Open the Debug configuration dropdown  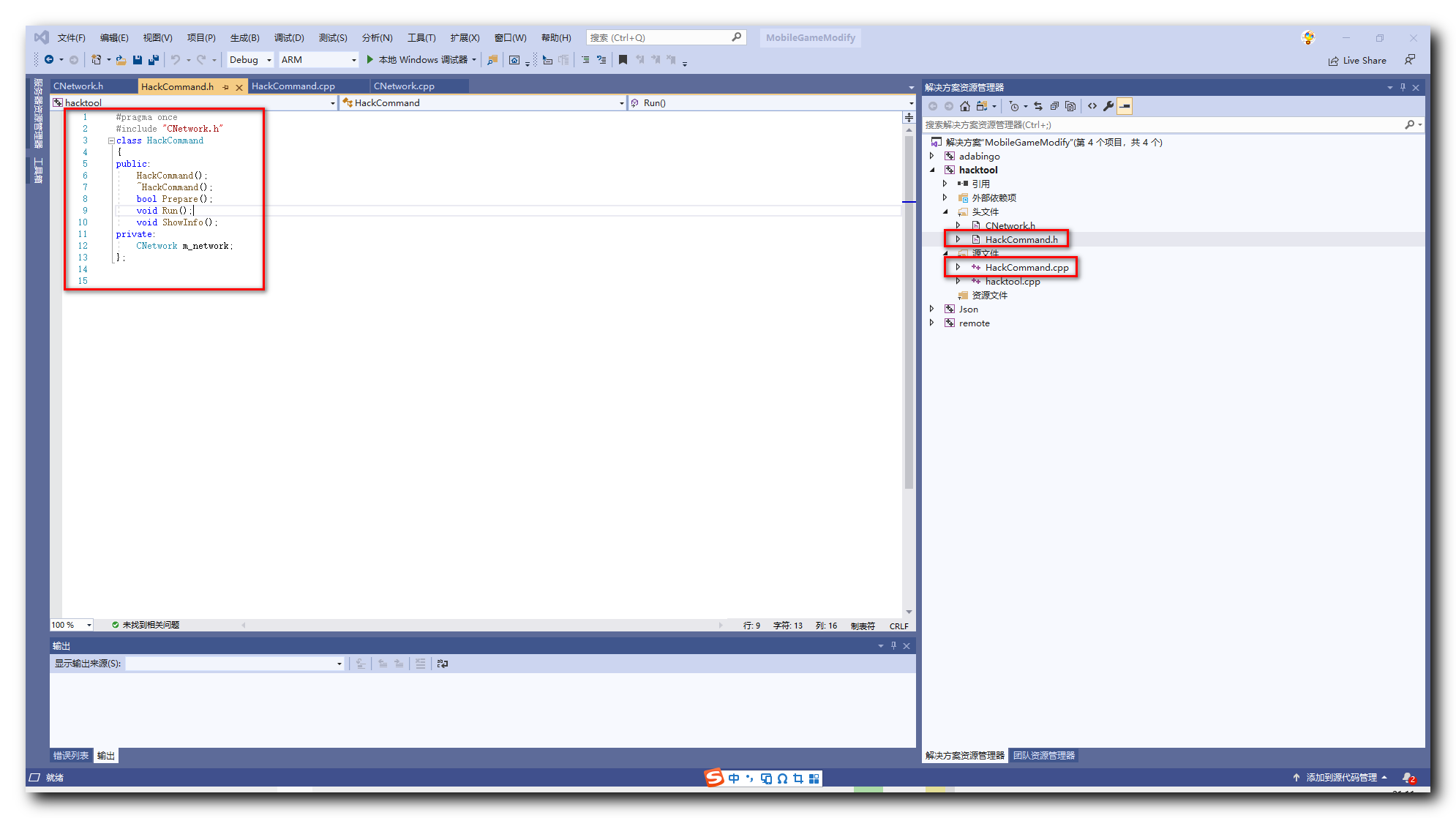[x=250, y=60]
